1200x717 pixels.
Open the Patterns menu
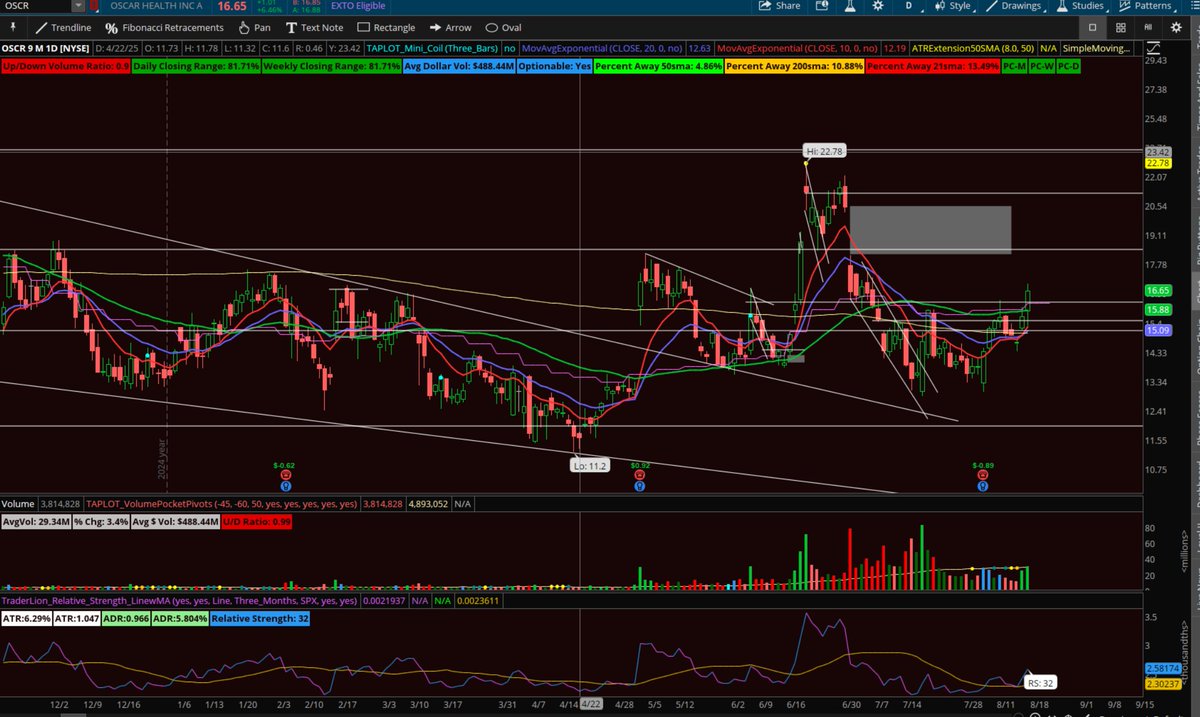coord(1146,6)
